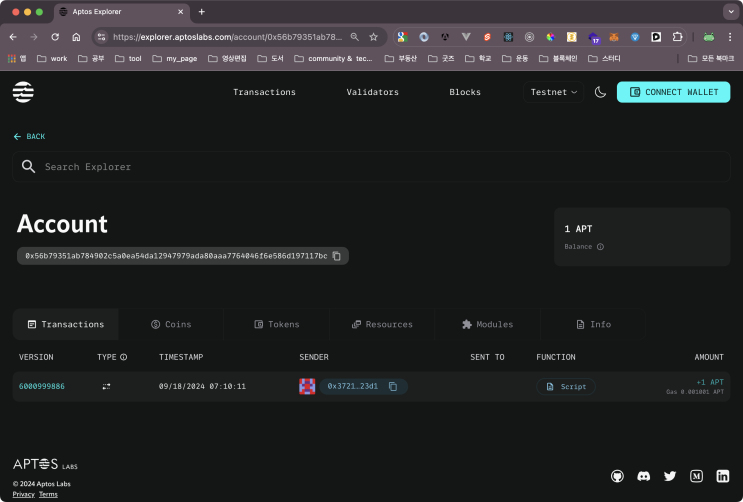Click the CONNECT WALLET button

pos(673,92)
